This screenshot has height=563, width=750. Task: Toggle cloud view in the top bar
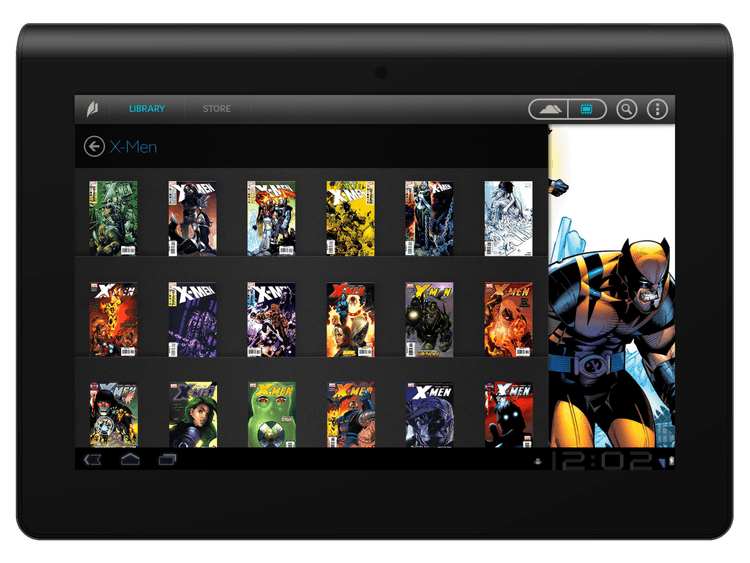point(548,109)
